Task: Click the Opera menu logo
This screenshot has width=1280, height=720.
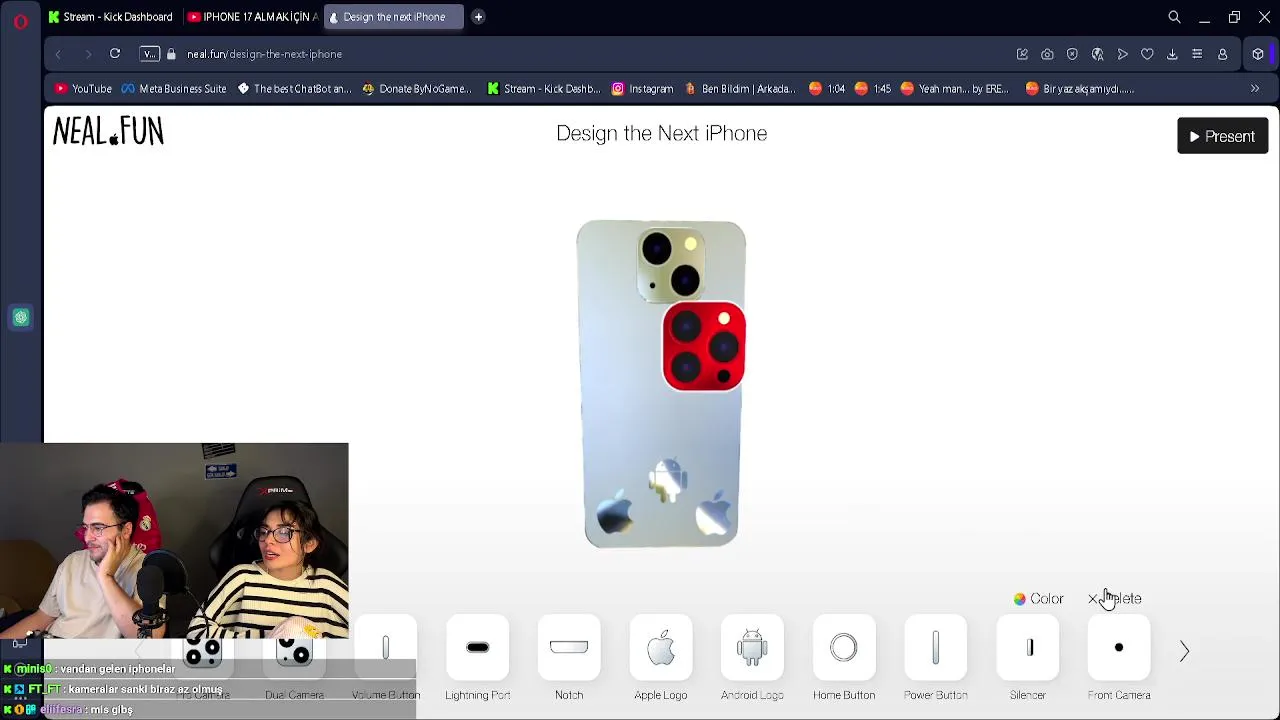Action: tap(20, 21)
